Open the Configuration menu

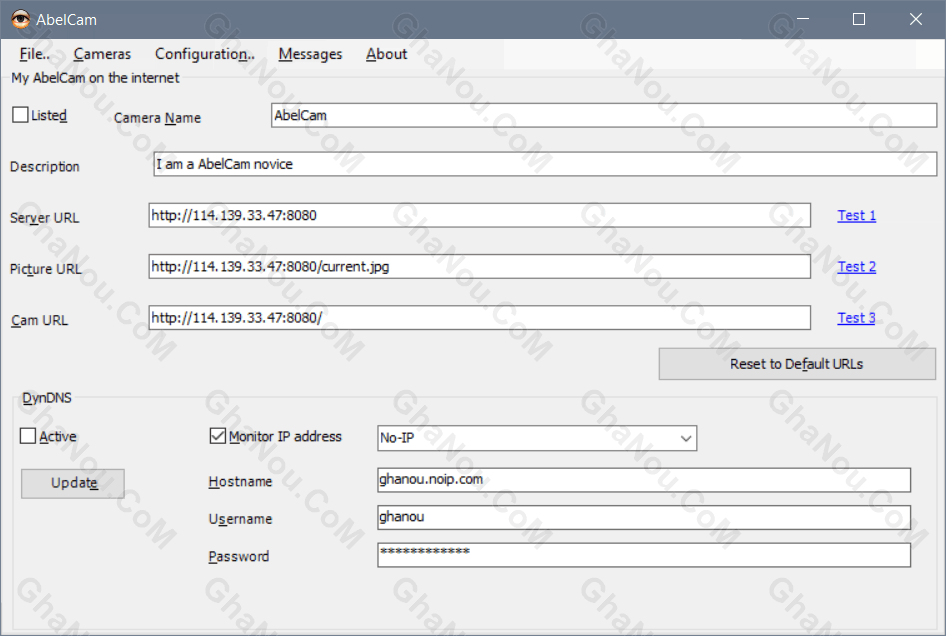pos(205,54)
